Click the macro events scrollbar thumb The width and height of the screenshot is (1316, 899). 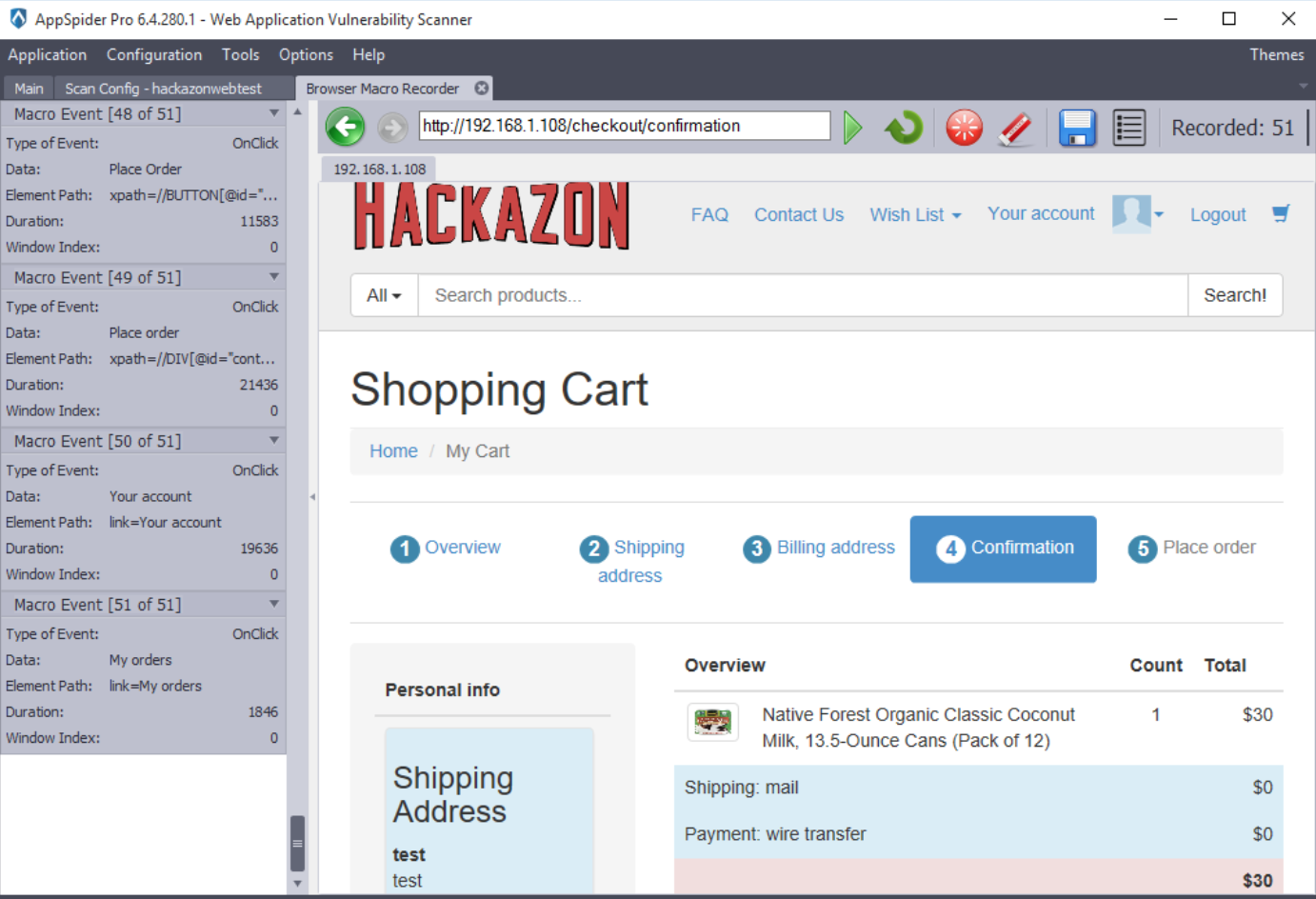[297, 843]
